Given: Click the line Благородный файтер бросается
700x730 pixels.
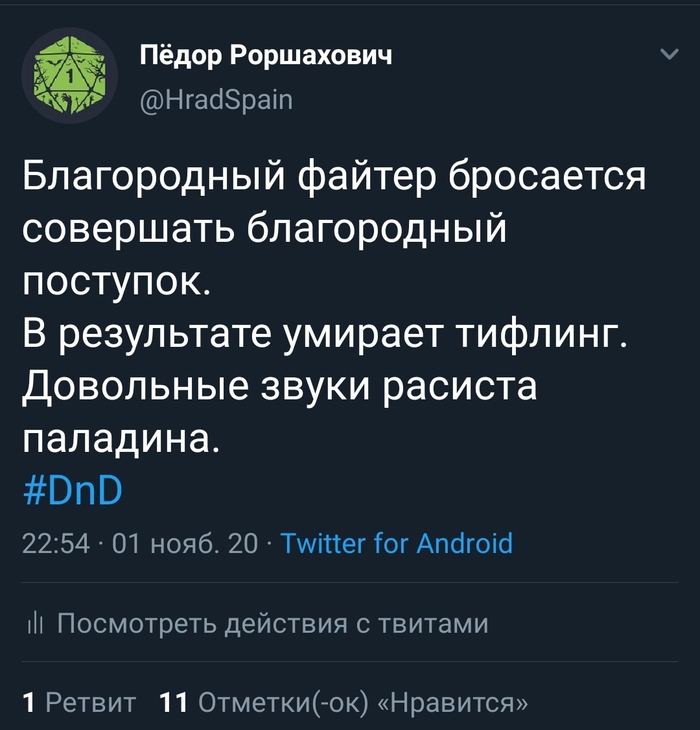Looking at the screenshot, I should tap(333, 179).
